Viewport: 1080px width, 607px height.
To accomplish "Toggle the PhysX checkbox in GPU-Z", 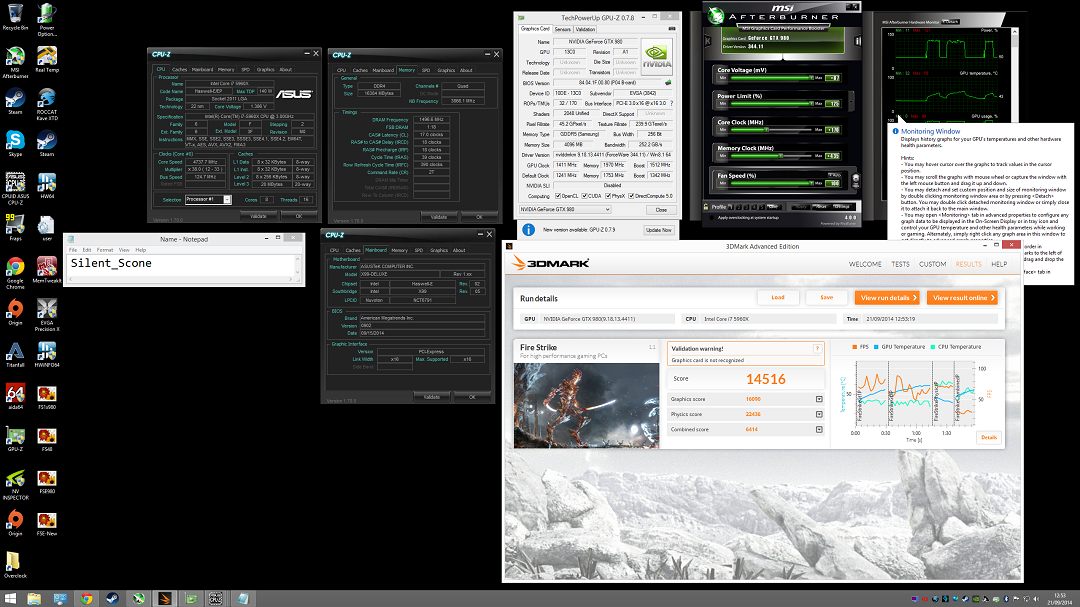I will click(606, 196).
